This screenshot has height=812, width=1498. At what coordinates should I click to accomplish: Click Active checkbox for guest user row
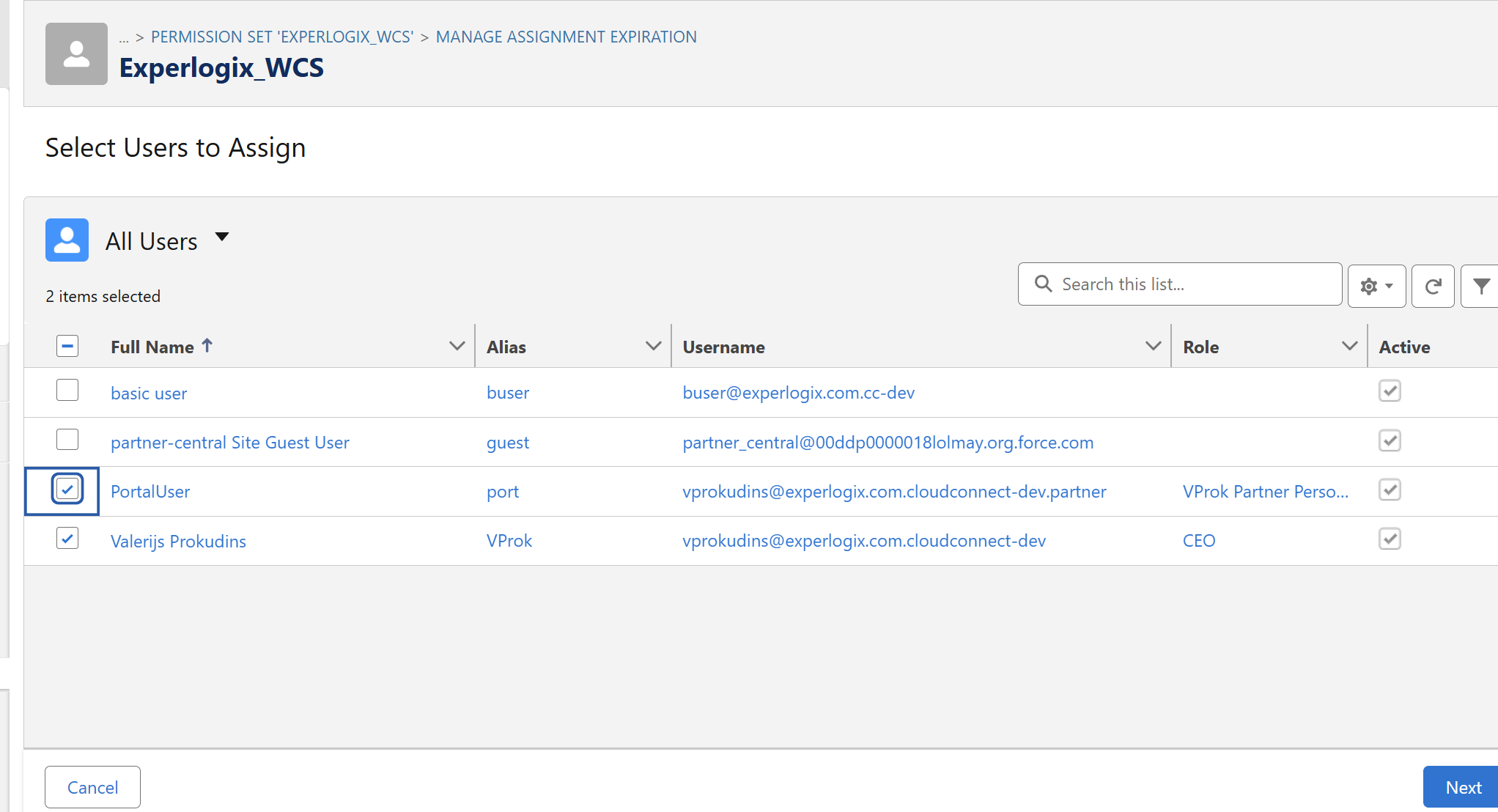1390,440
